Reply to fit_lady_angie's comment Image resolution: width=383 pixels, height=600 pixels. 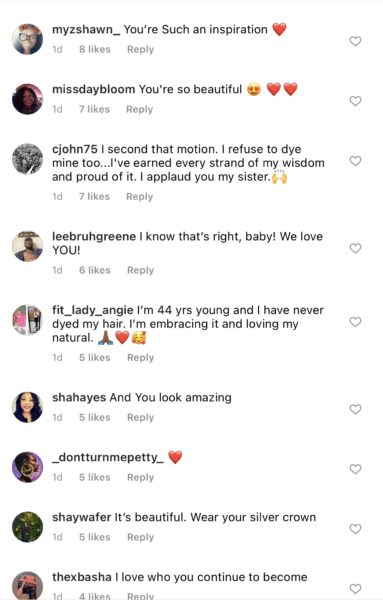click(140, 358)
